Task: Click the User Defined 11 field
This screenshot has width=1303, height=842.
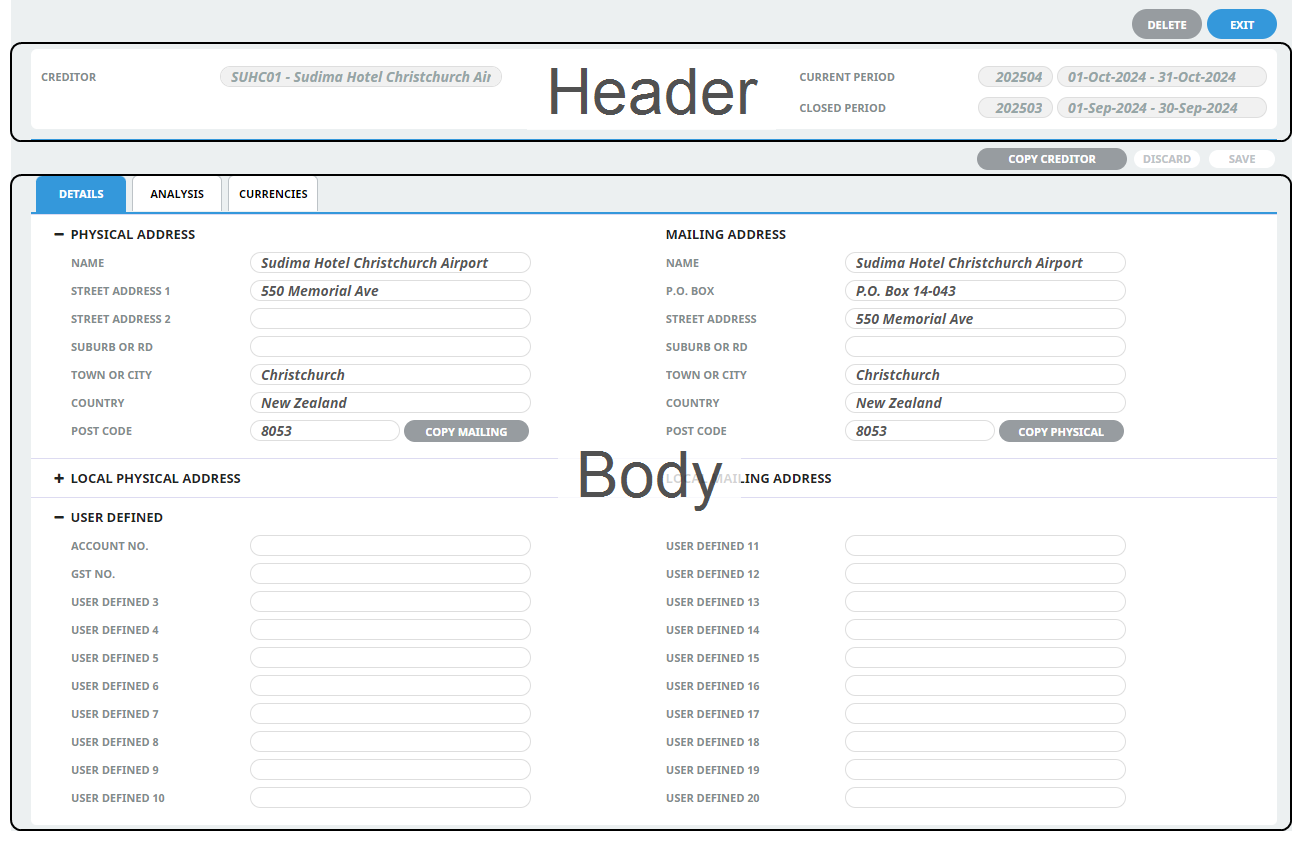Action: click(x=985, y=546)
